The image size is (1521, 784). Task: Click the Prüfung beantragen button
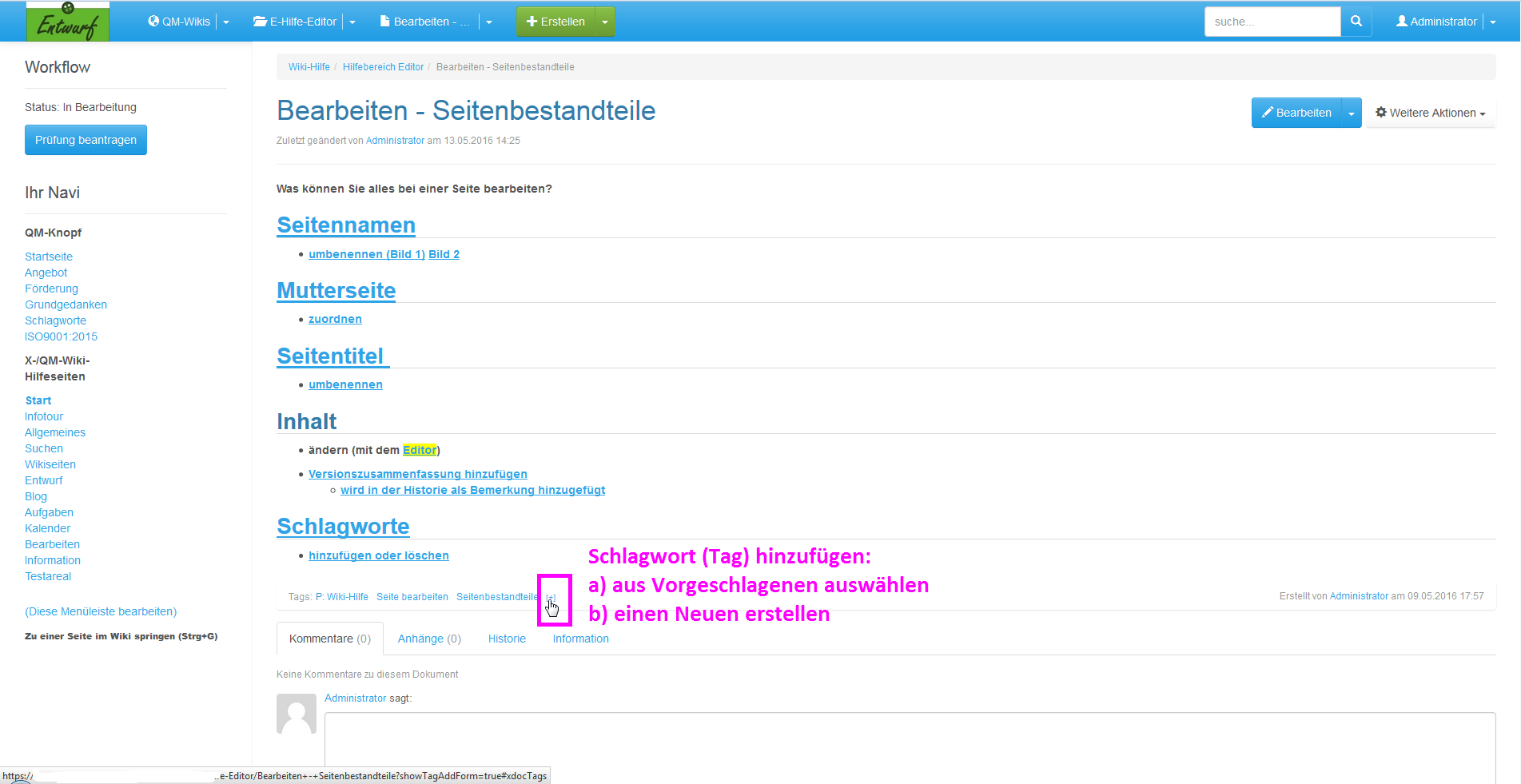click(86, 140)
